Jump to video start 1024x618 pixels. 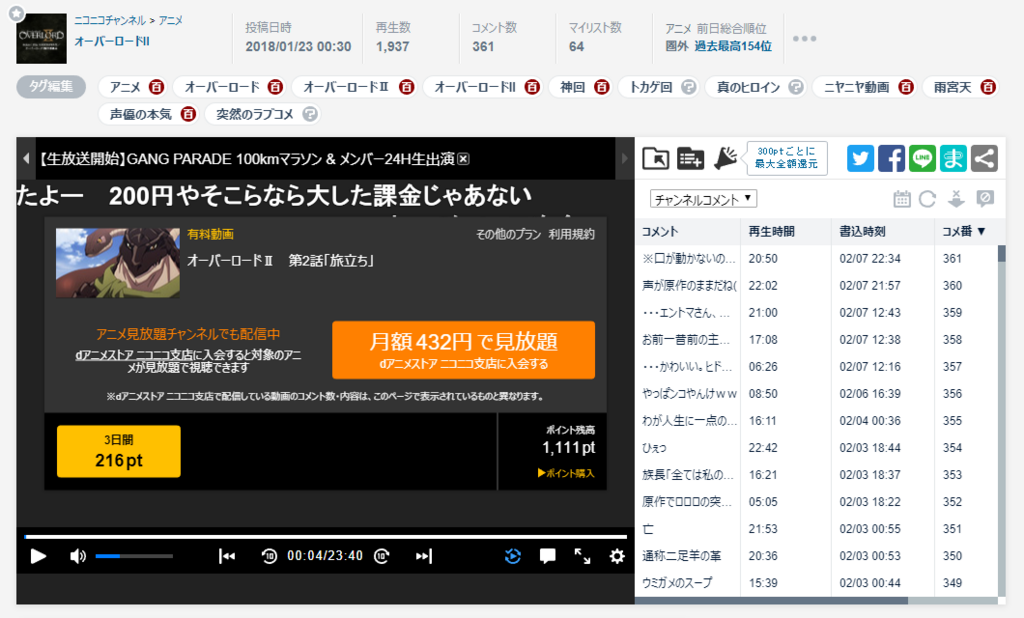[x=227, y=556]
